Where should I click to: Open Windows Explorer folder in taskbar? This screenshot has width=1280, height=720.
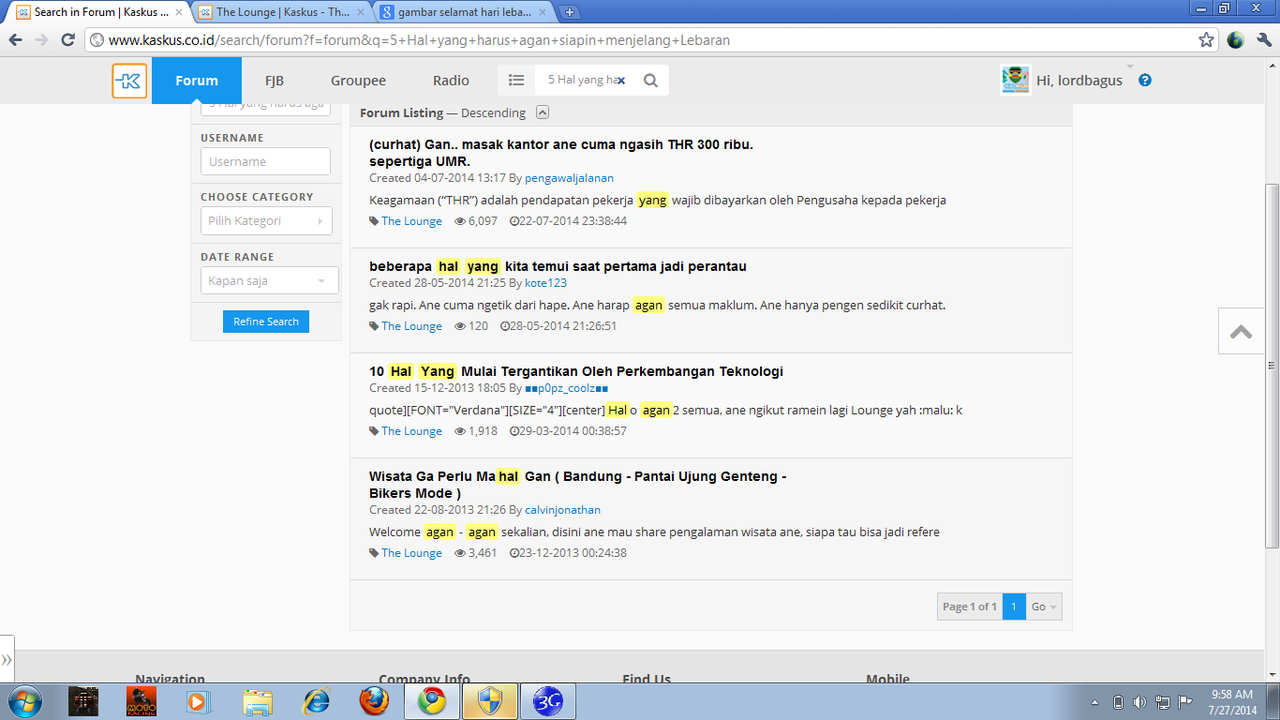tap(257, 701)
